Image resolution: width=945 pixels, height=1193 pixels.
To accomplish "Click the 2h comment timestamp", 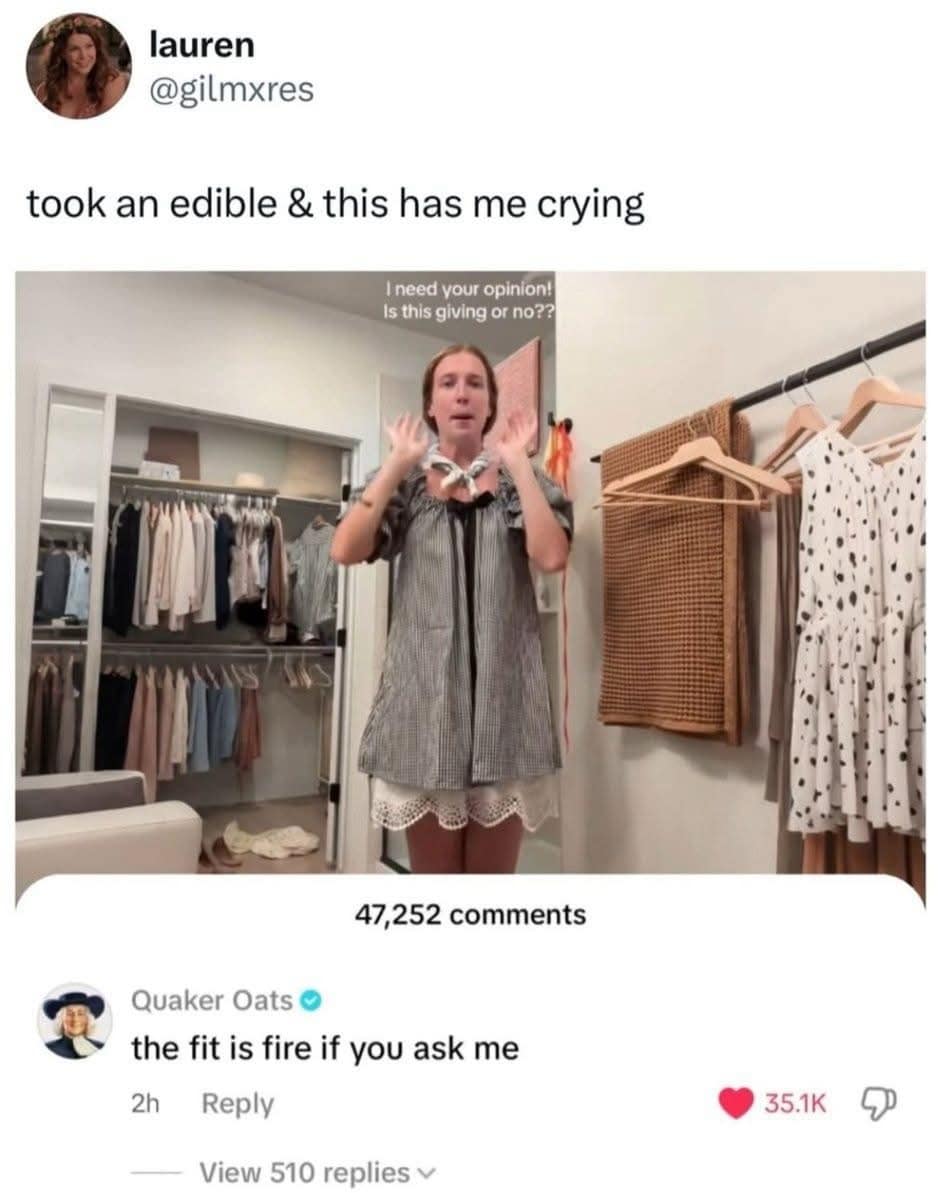I will point(145,1103).
